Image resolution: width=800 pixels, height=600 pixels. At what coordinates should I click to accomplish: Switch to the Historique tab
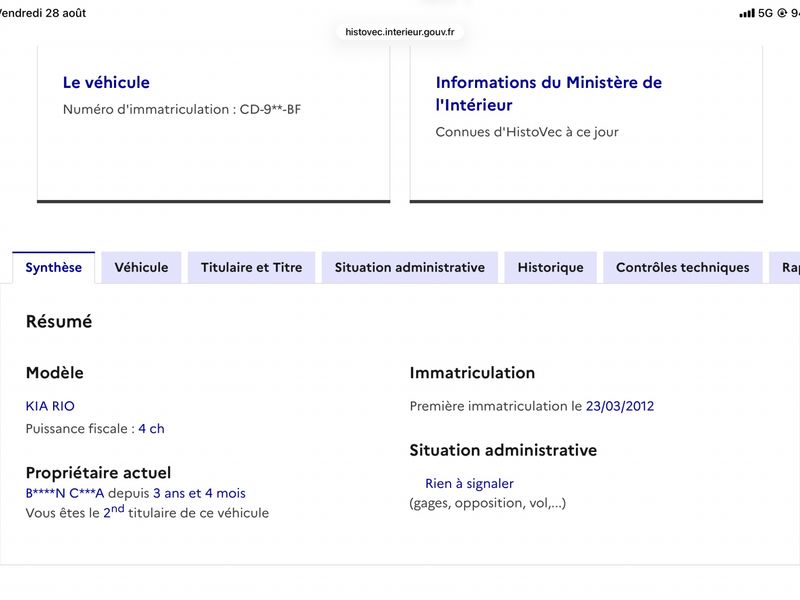tap(551, 267)
